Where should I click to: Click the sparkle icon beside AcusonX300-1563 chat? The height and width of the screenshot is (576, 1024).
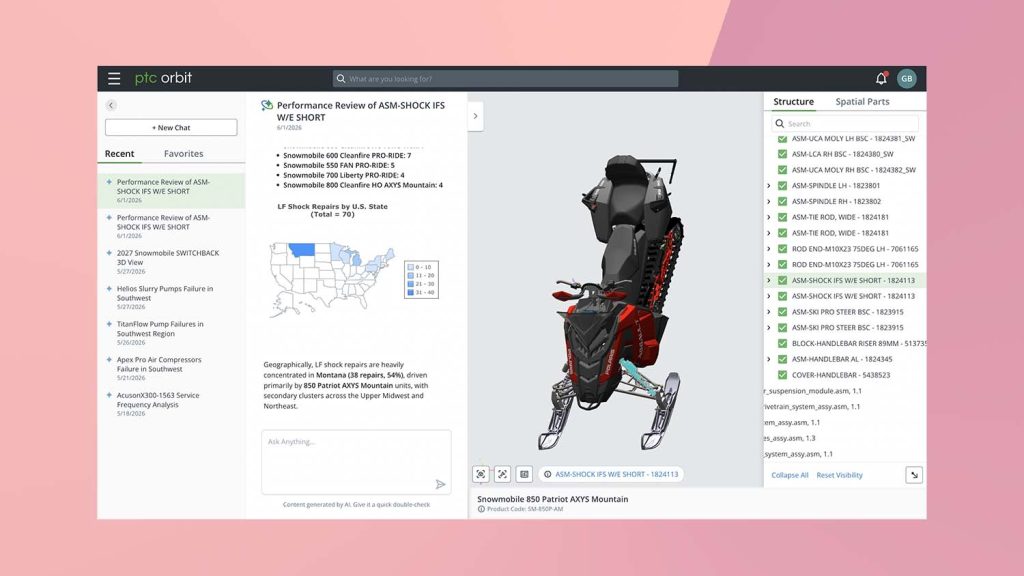tap(109, 394)
